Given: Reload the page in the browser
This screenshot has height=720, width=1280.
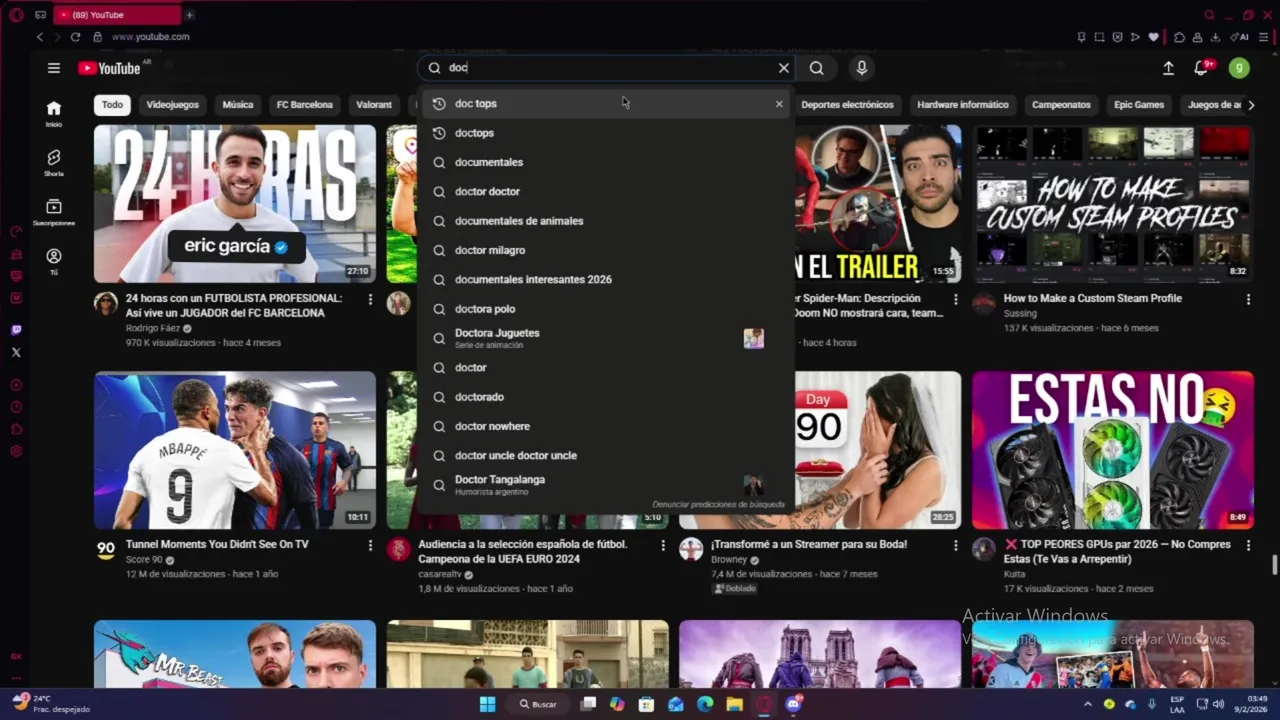Looking at the screenshot, I should coord(75,37).
